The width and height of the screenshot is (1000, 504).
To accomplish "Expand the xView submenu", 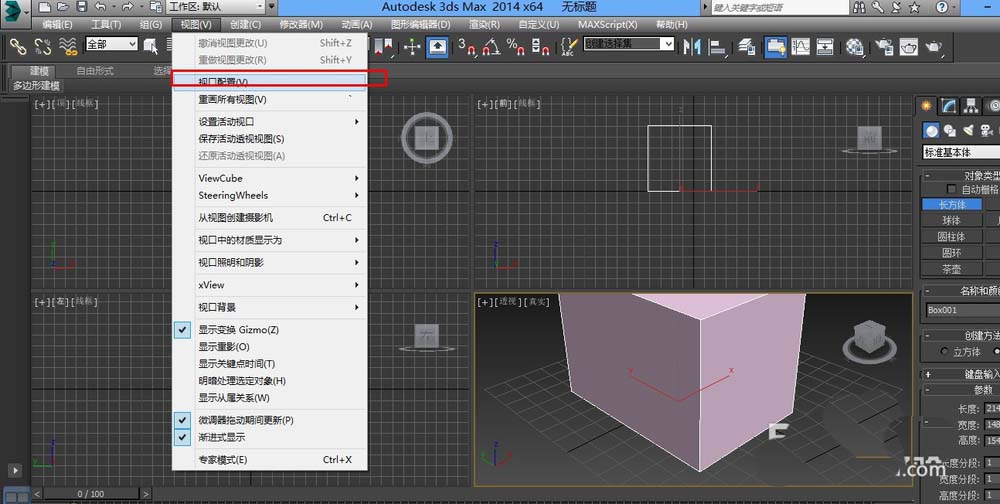I will click(270, 285).
